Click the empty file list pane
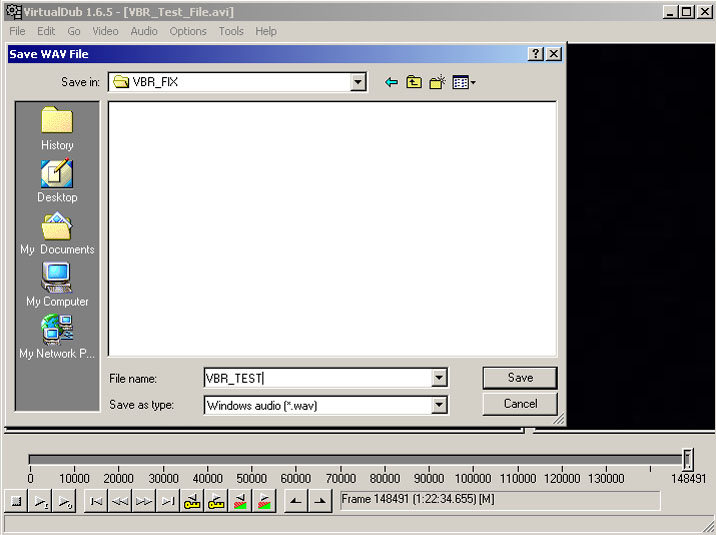 332,229
